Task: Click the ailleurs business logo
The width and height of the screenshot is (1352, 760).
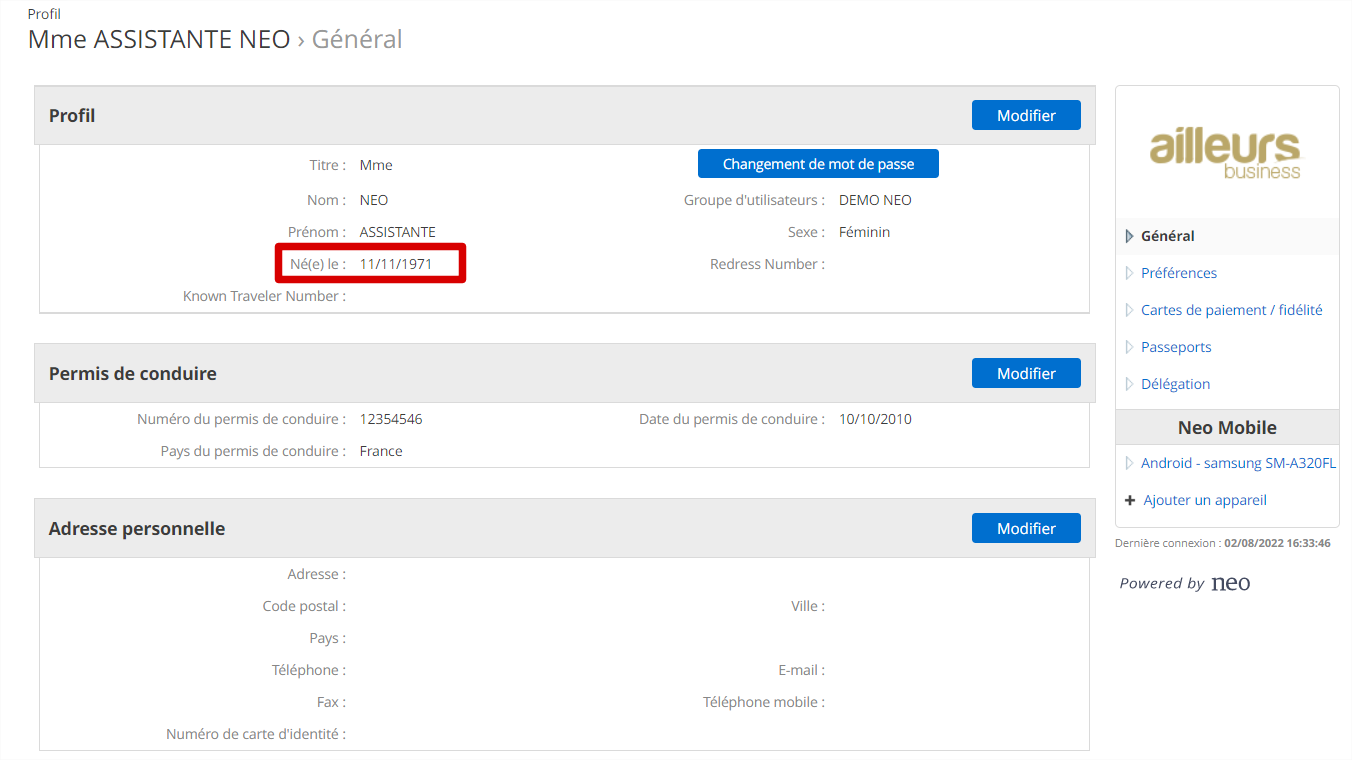Action: 1226,153
